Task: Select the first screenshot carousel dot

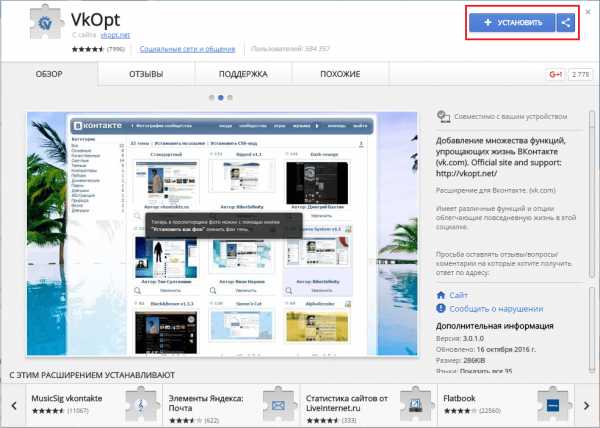Action: (x=212, y=98)
